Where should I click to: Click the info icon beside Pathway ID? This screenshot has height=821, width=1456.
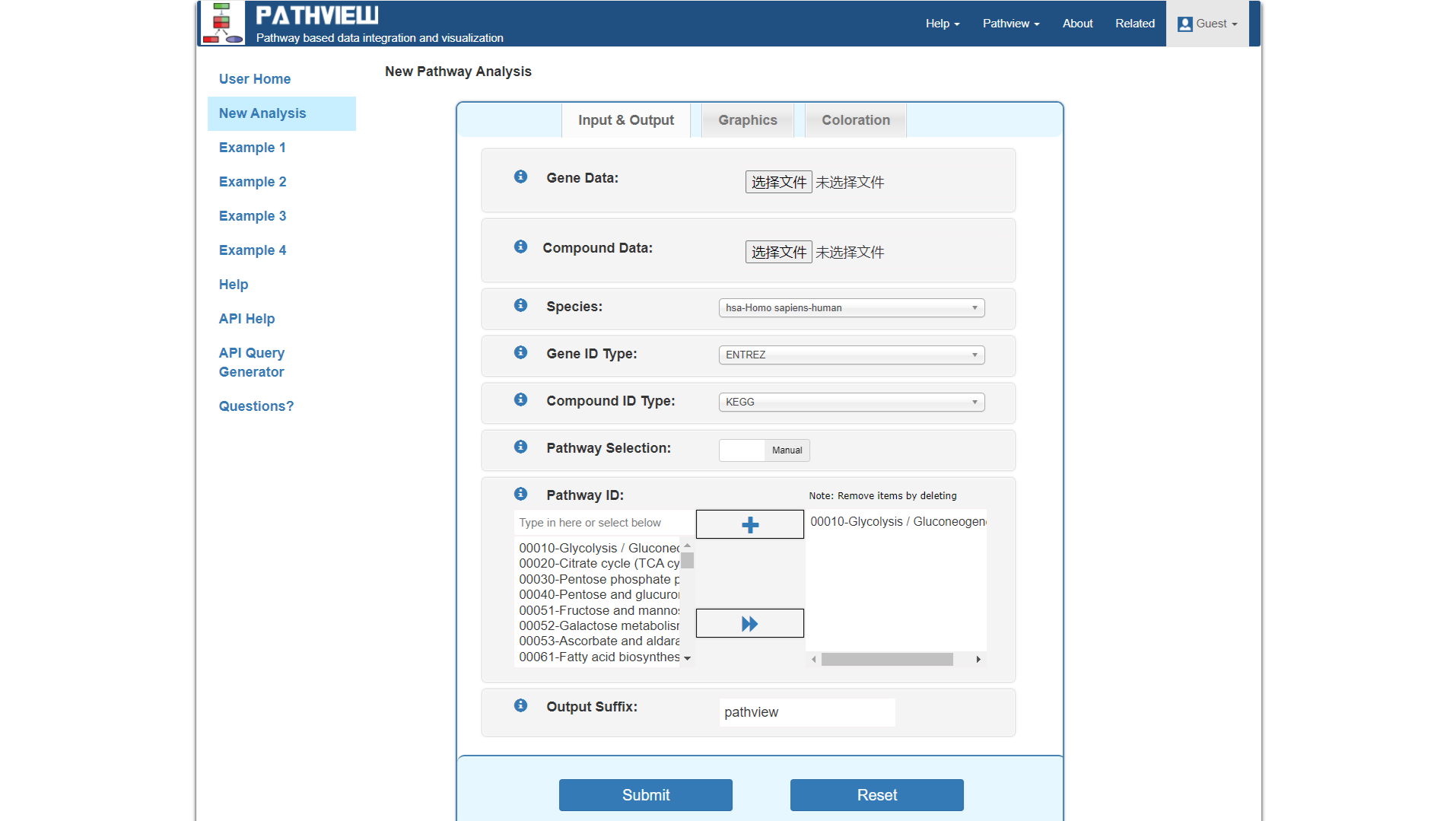(x=520, y=494)
